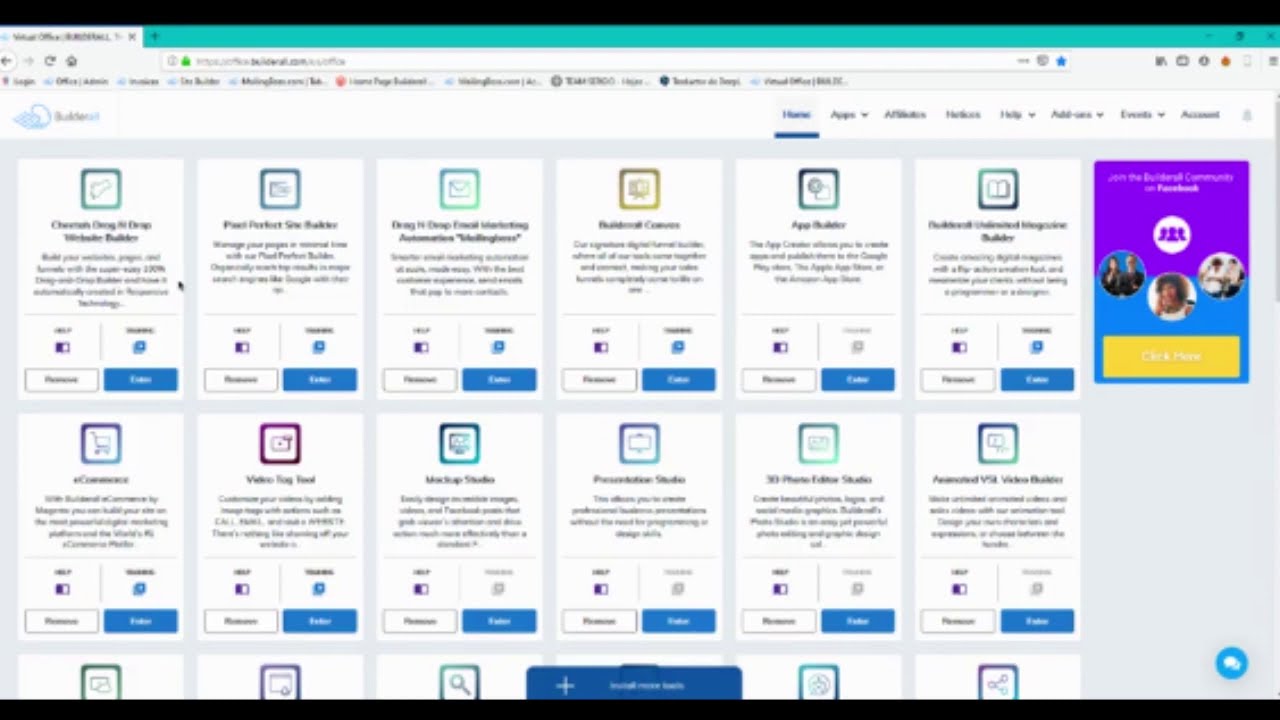Enter the Animated VSL Video Builder
This screenshot has height=720, width=1280.
1037,621
